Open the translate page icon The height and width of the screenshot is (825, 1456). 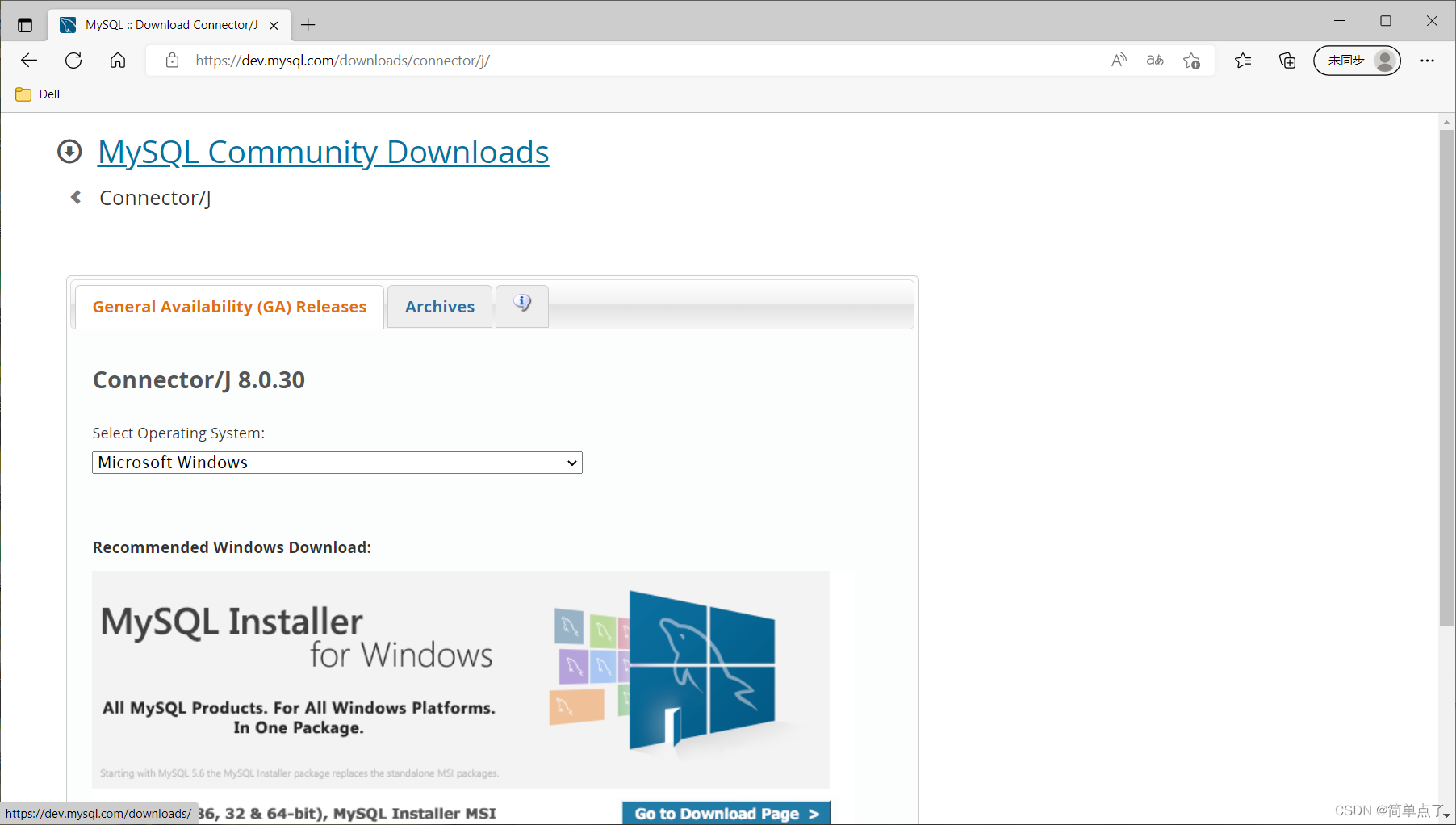click(x=1155, y=61)
